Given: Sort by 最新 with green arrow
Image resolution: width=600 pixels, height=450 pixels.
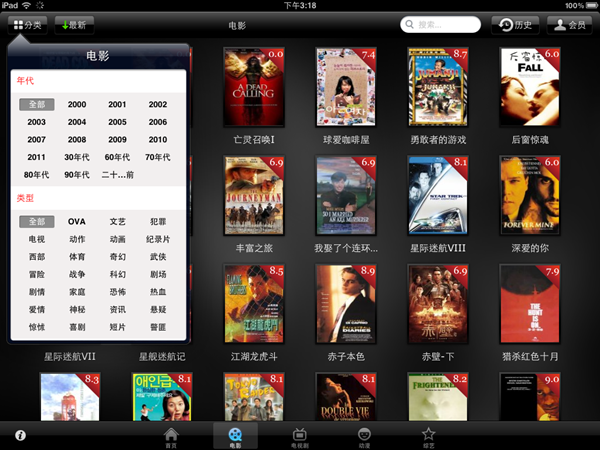Looking at the screenshot, I should coord(74,25).
